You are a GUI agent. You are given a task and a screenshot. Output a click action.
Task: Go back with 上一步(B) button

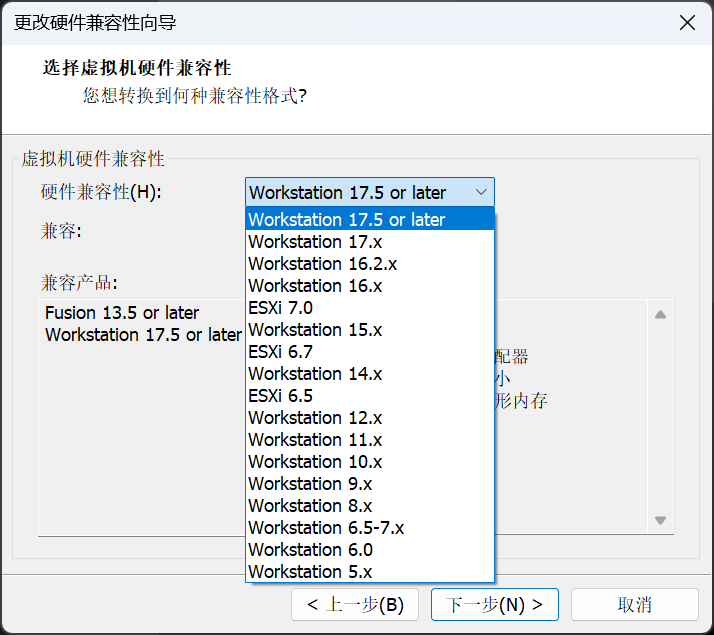pos(355,605)
